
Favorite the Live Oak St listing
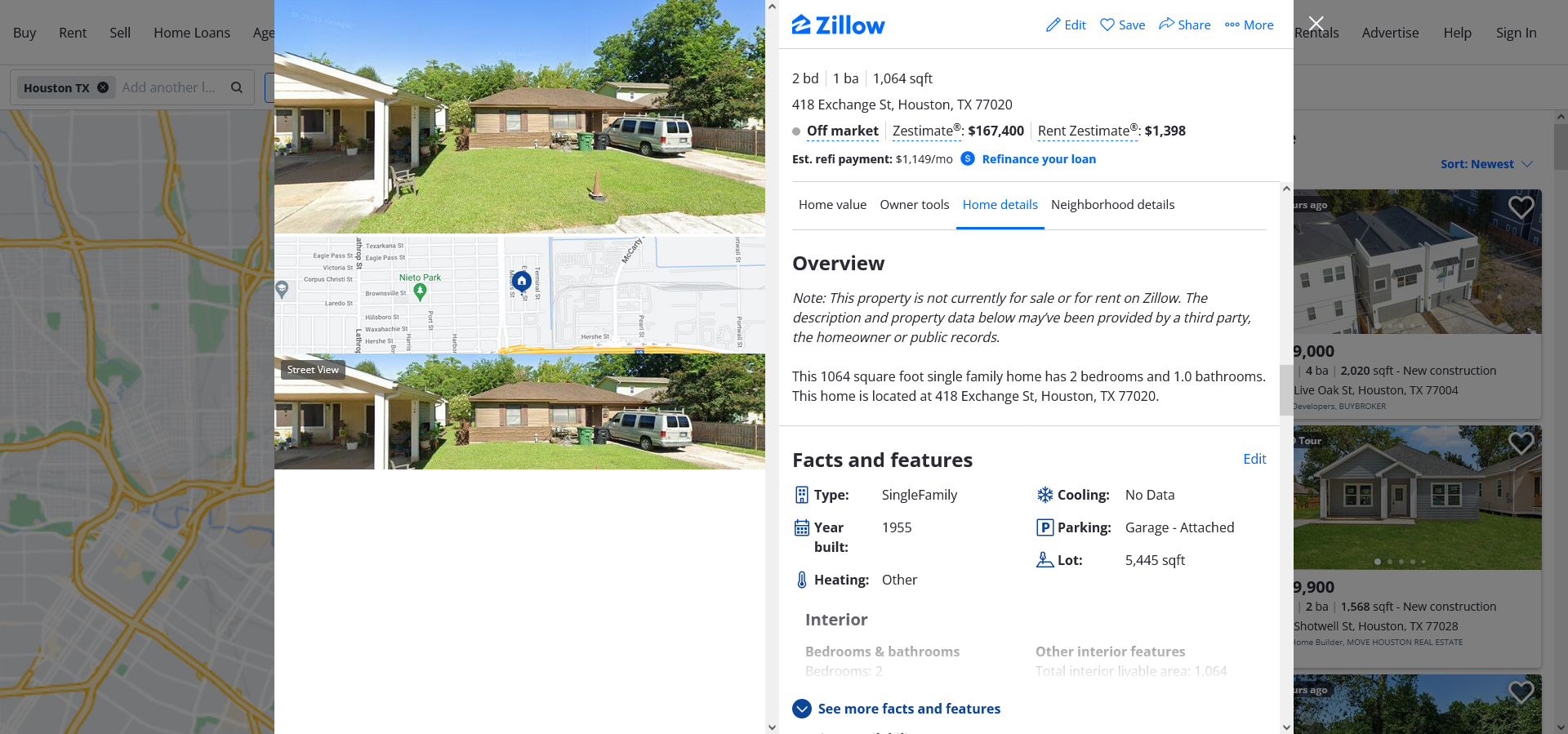pos(1521,207)
